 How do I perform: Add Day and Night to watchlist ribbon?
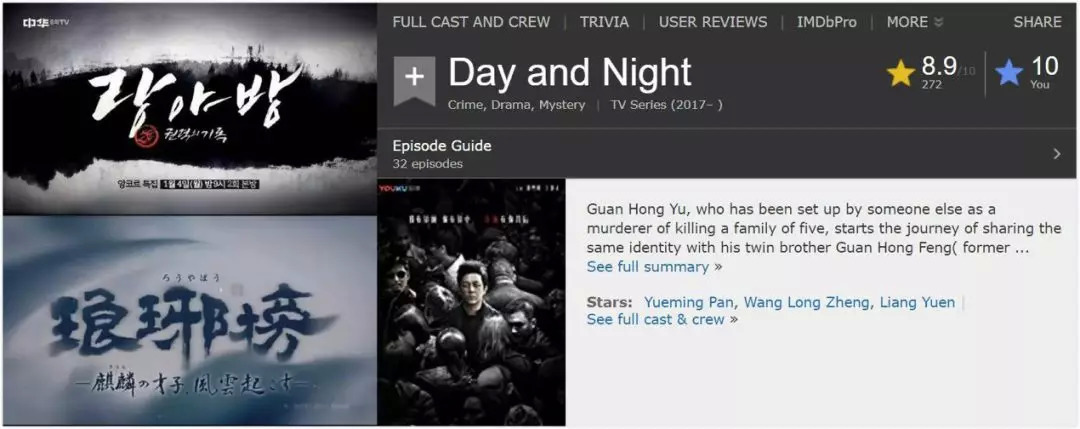point(414,81)
